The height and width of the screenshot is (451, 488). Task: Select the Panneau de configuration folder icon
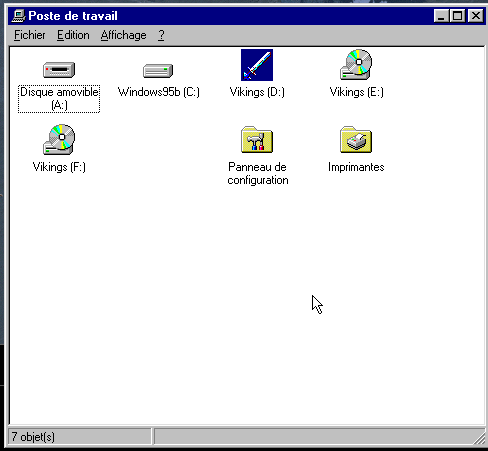pos(257,139)
